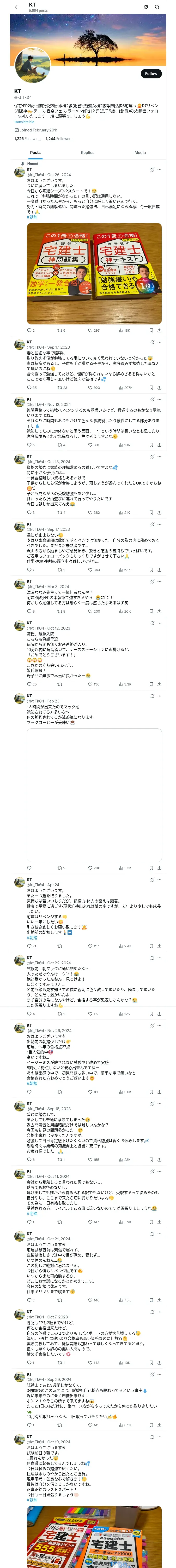Open search from KT's profile header
The image size is (176, 1568).
[157, 7]
